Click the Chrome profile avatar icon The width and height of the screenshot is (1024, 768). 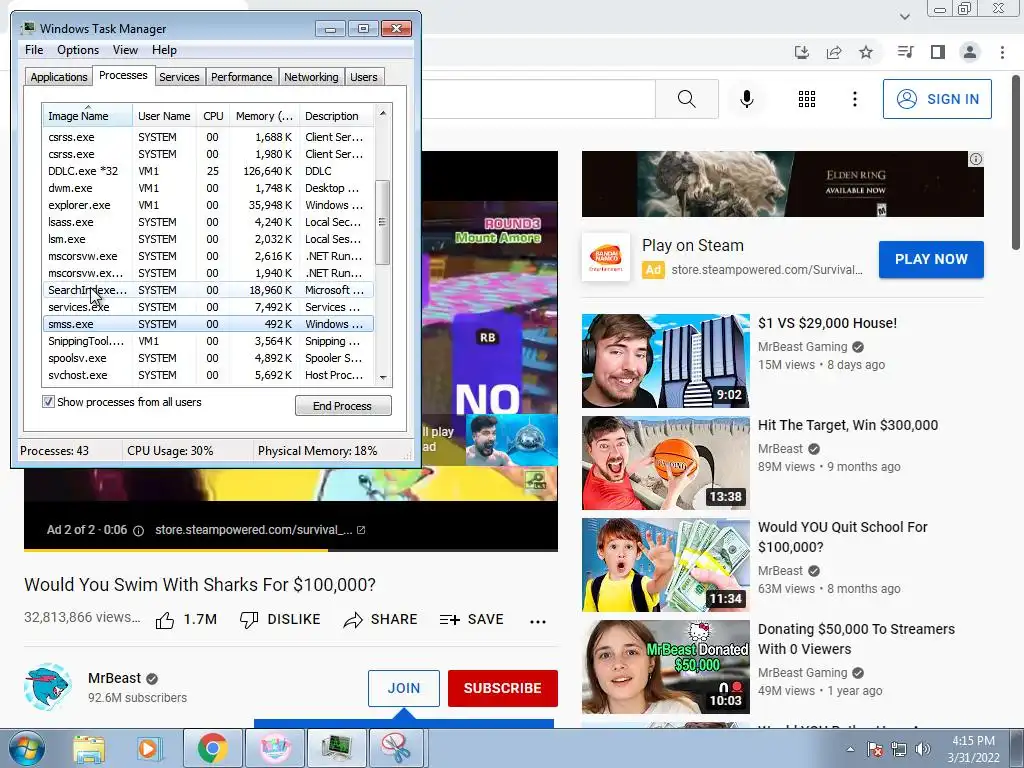970,52
